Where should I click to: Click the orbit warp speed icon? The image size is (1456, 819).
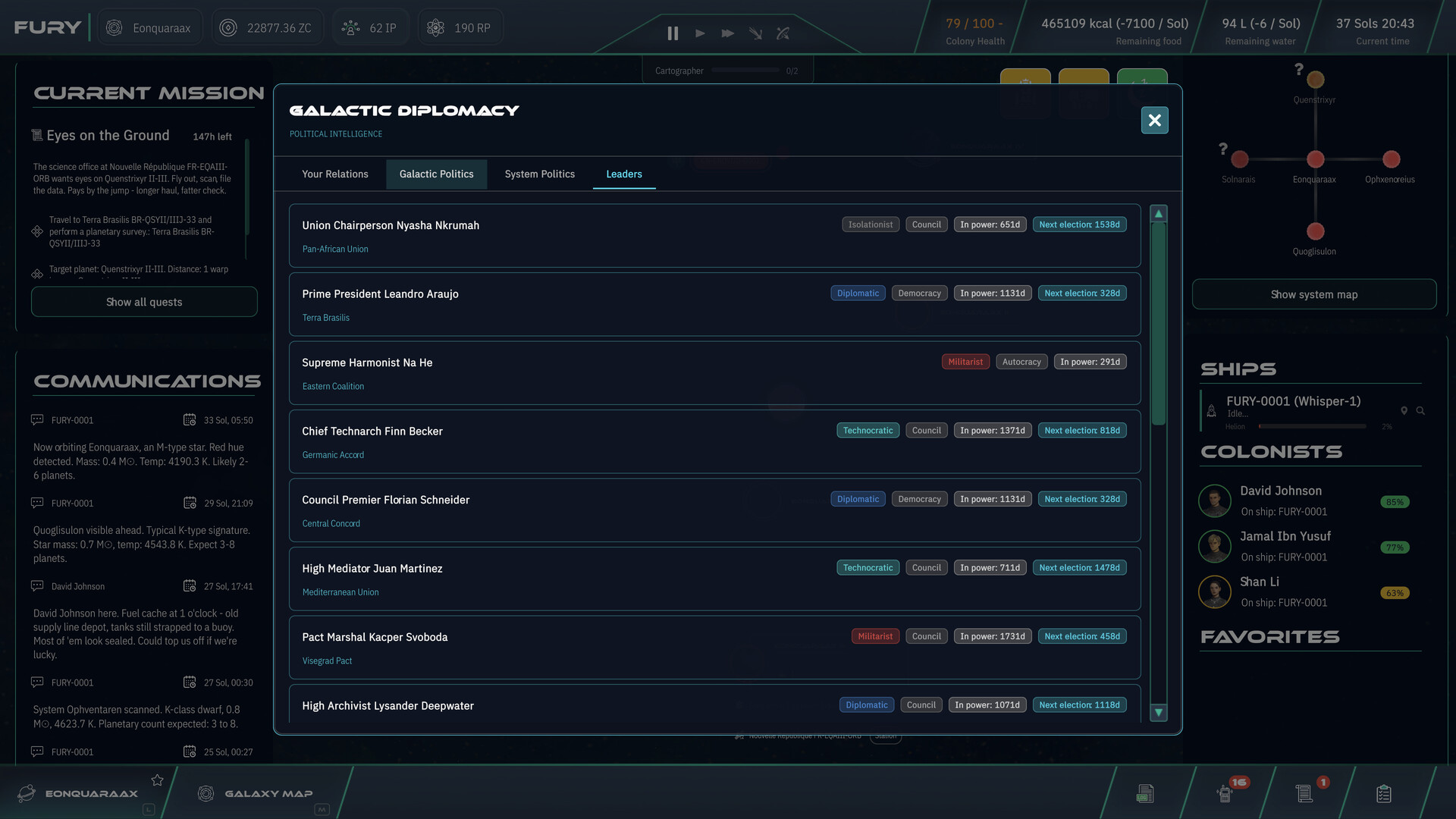coord(783,33)
